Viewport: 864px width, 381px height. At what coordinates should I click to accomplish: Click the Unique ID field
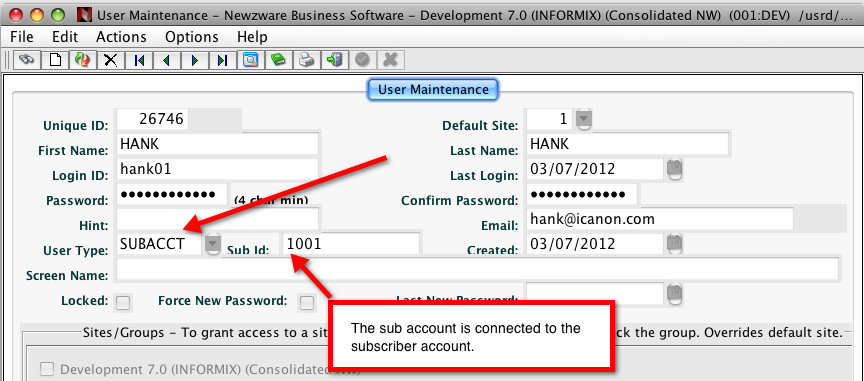coord(153,119)
